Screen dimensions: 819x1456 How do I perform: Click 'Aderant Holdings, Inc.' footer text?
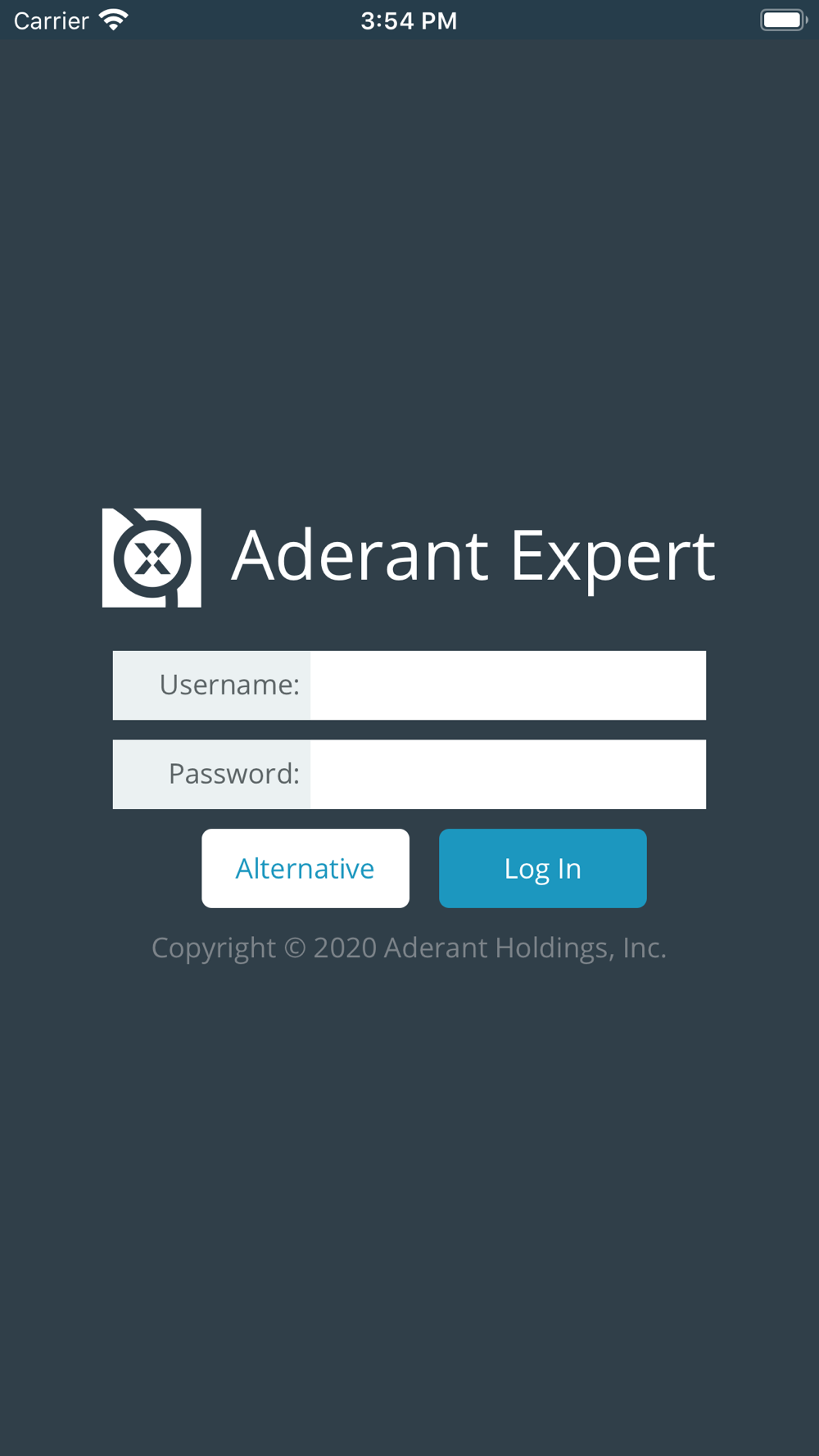525,948
